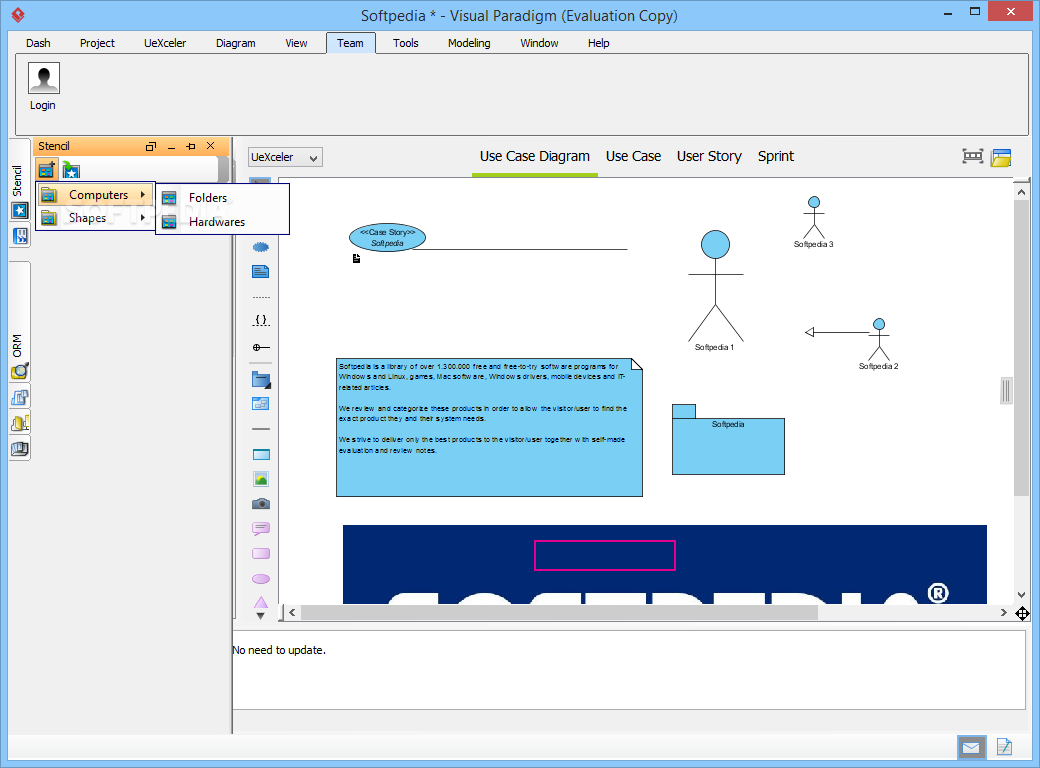Click the import stencil icon with green arrow
The height and width of the screenshot is (768, 1040).
point(71,170)
